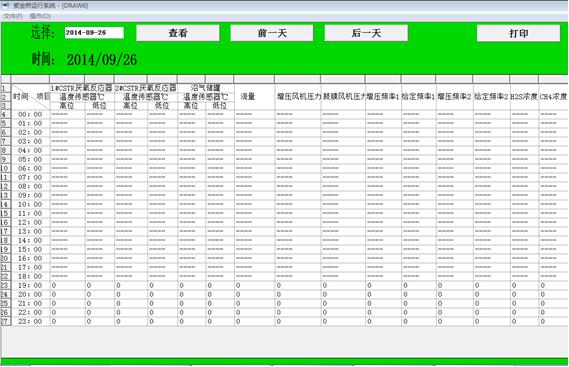Click the 沼气储罐 header cell
569x367 pixels.
pos(206,88)
